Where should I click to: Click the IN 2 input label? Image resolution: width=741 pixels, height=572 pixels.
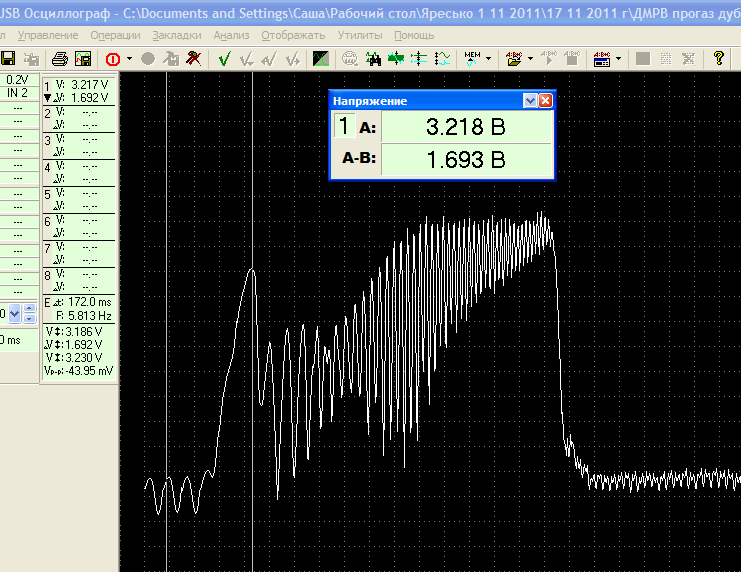17,93
